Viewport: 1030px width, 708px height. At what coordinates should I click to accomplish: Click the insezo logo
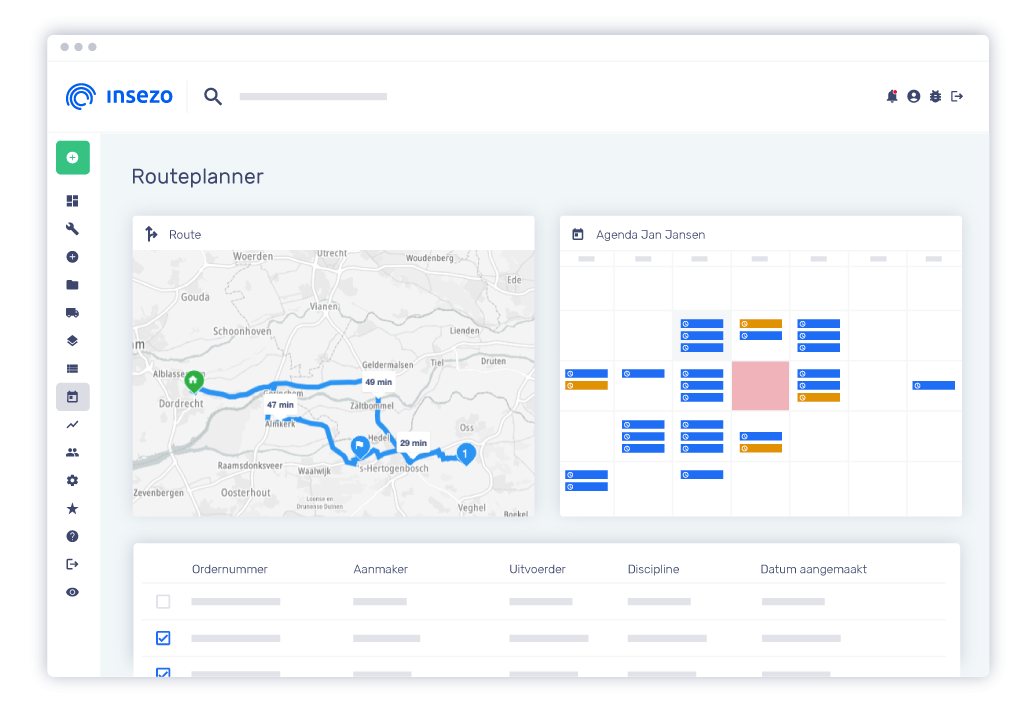[119, 96]
